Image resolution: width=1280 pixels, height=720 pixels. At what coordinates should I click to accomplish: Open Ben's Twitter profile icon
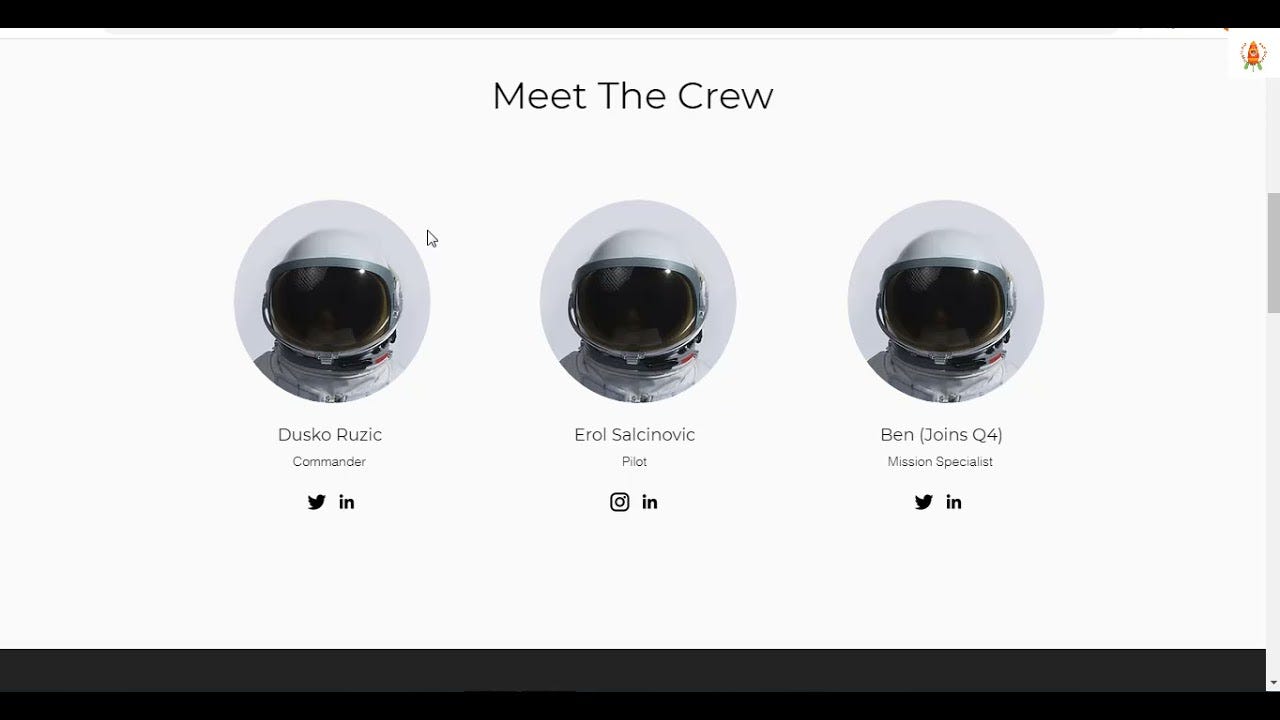point(923,502)
